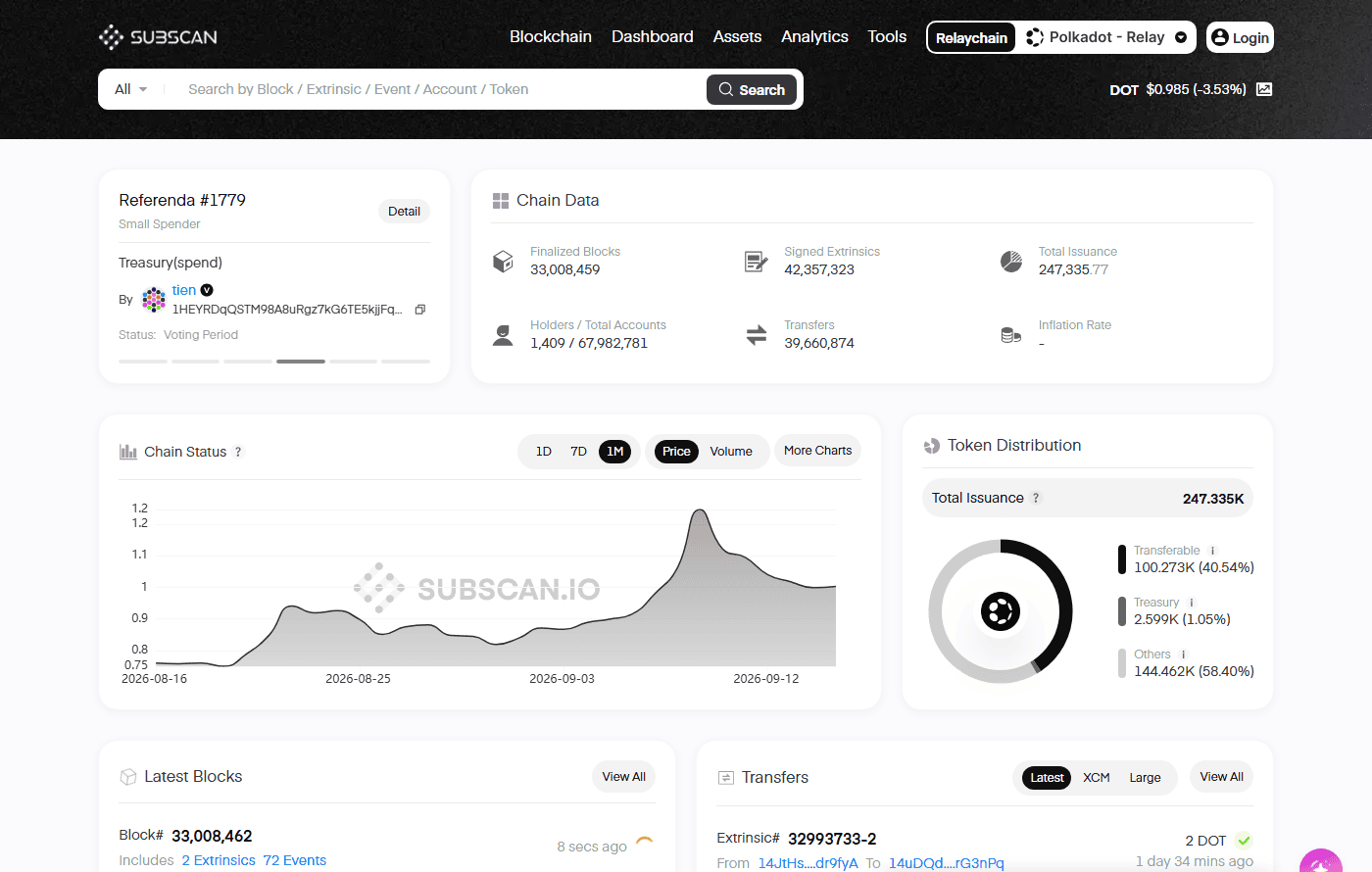Click the Login button
The image size is (1372, 872).
point(1240,37)
